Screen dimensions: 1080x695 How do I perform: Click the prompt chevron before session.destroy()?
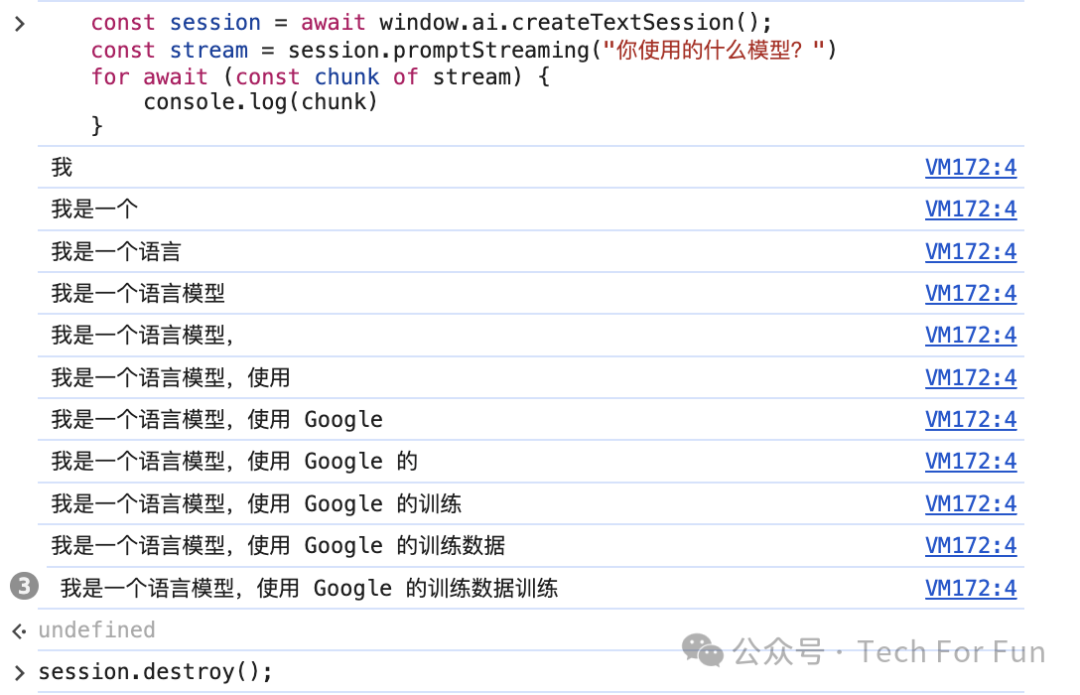(19, 671)
